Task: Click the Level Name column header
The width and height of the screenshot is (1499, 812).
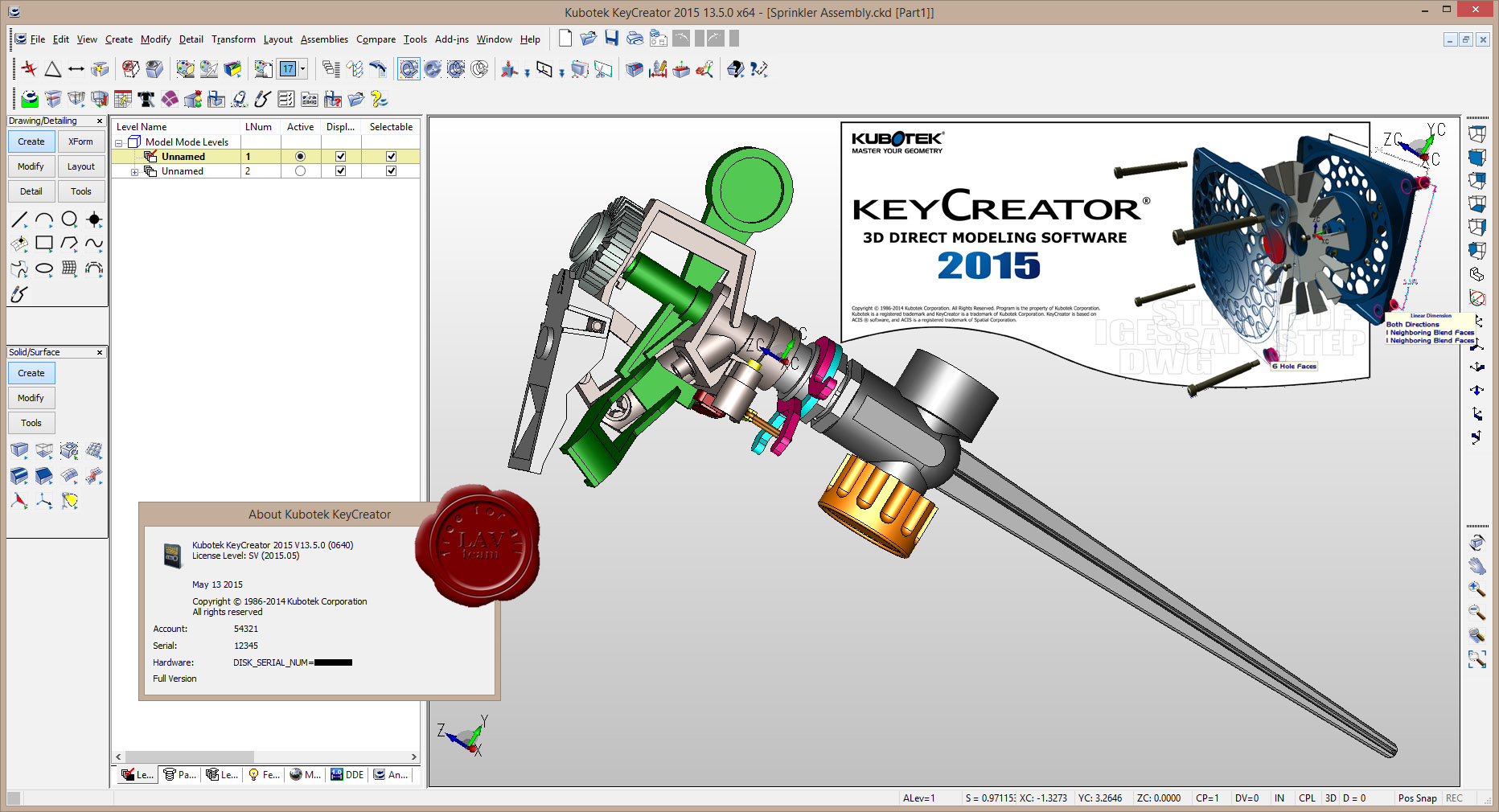Action: [176, 127]
